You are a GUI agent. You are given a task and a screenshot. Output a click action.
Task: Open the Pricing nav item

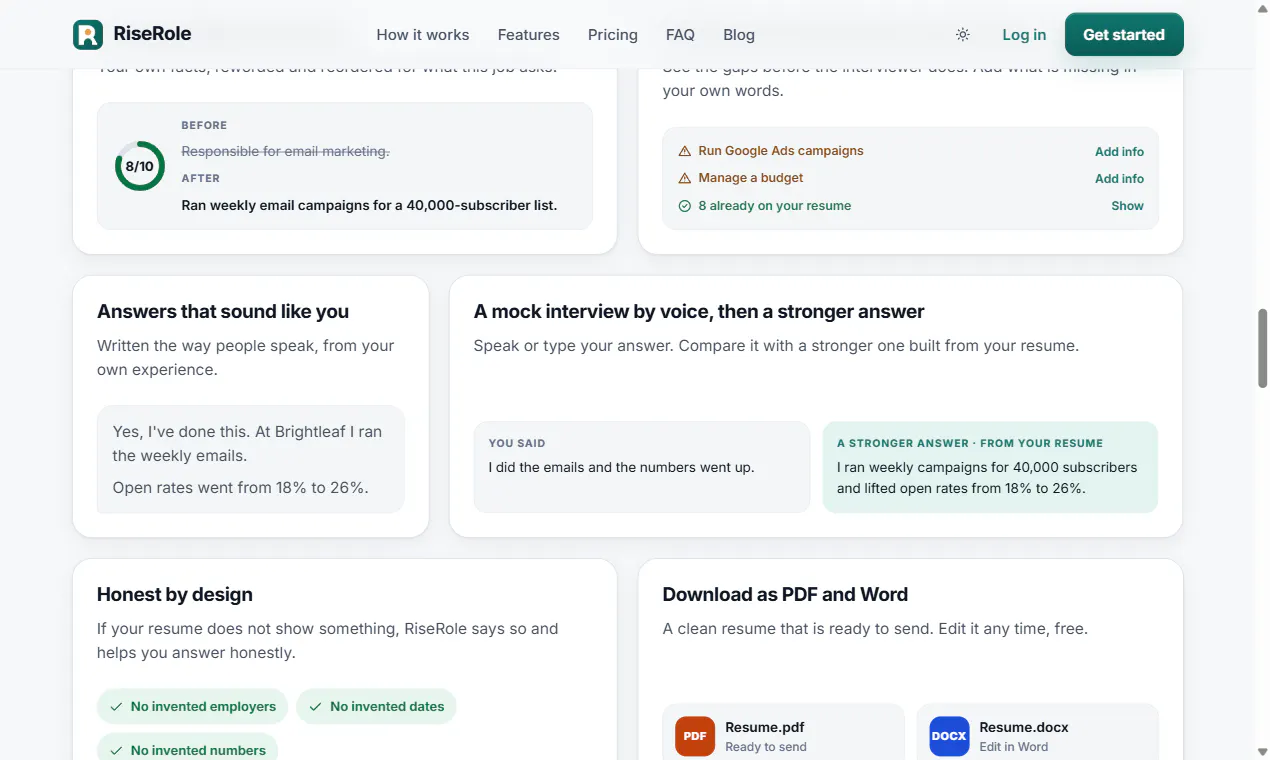click(x=613, y=35)
